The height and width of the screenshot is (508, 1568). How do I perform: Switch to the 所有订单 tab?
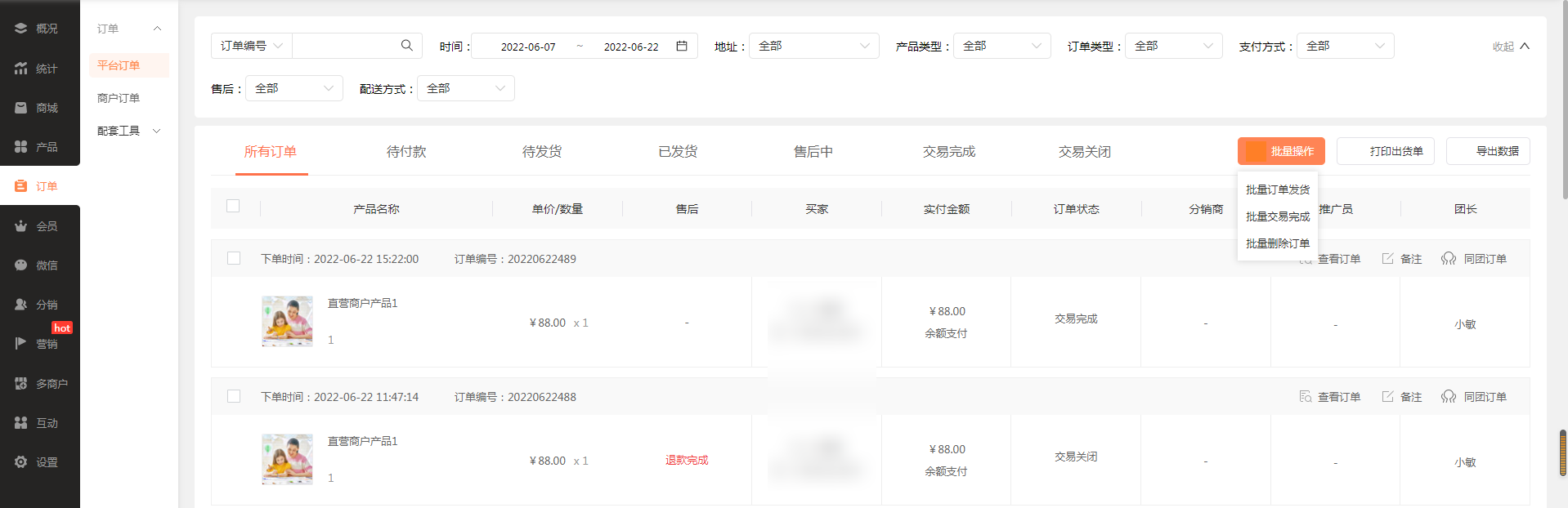[271, 152]
